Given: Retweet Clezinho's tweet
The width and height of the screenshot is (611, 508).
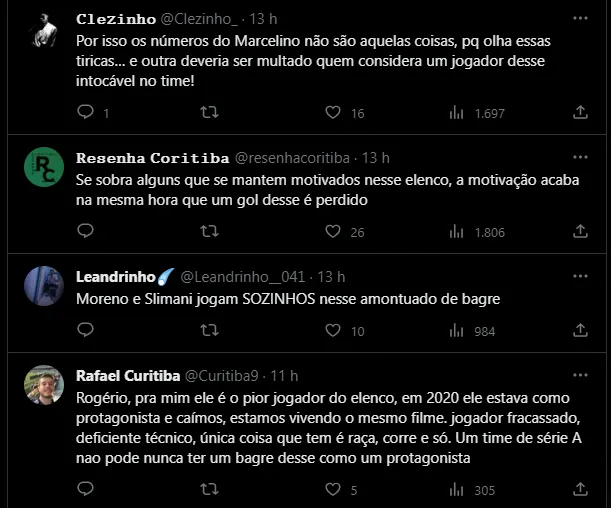Looking at the screenshot, I should click(x=210, y=114).
